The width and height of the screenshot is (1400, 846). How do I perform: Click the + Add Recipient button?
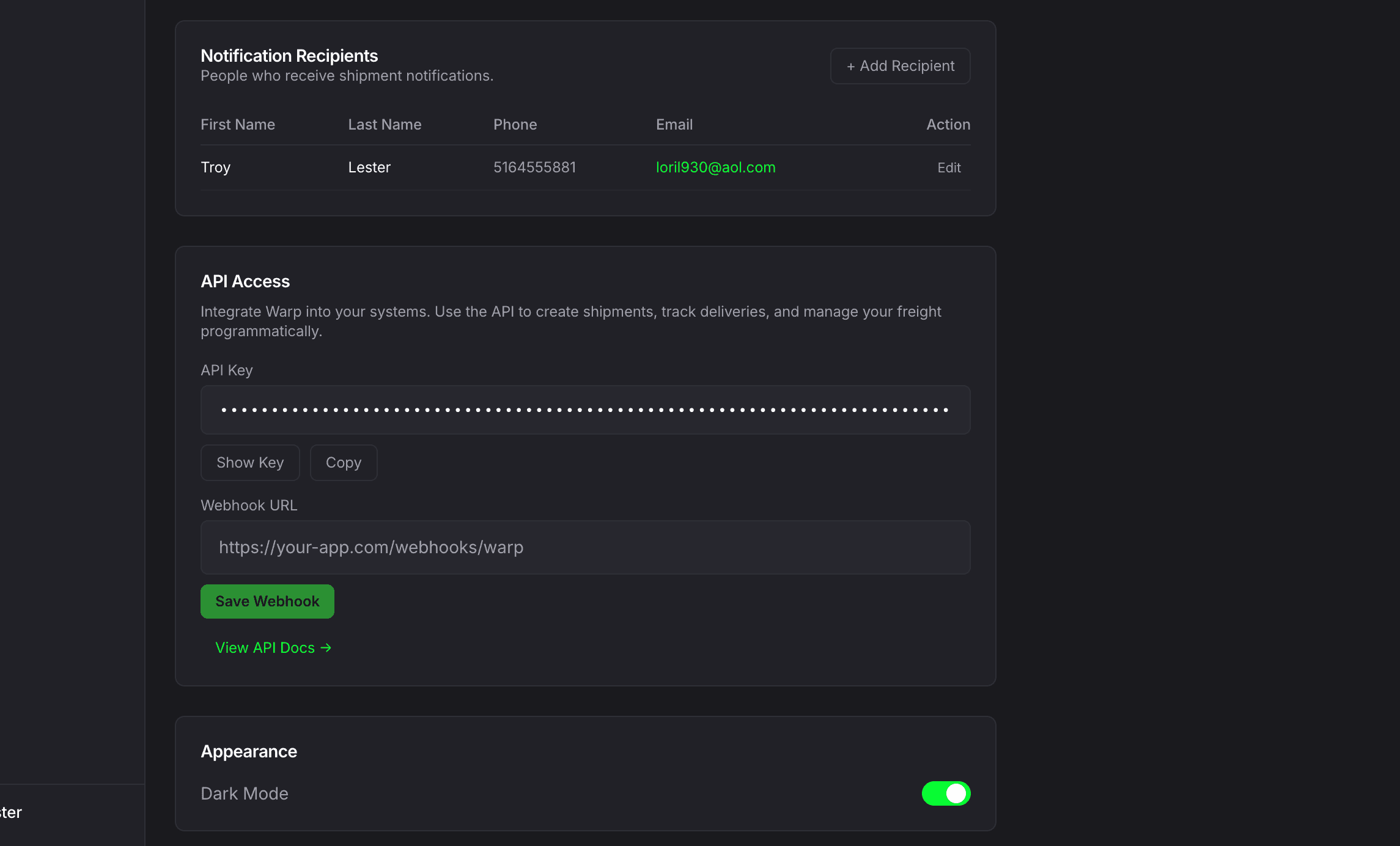click(899, 65)
